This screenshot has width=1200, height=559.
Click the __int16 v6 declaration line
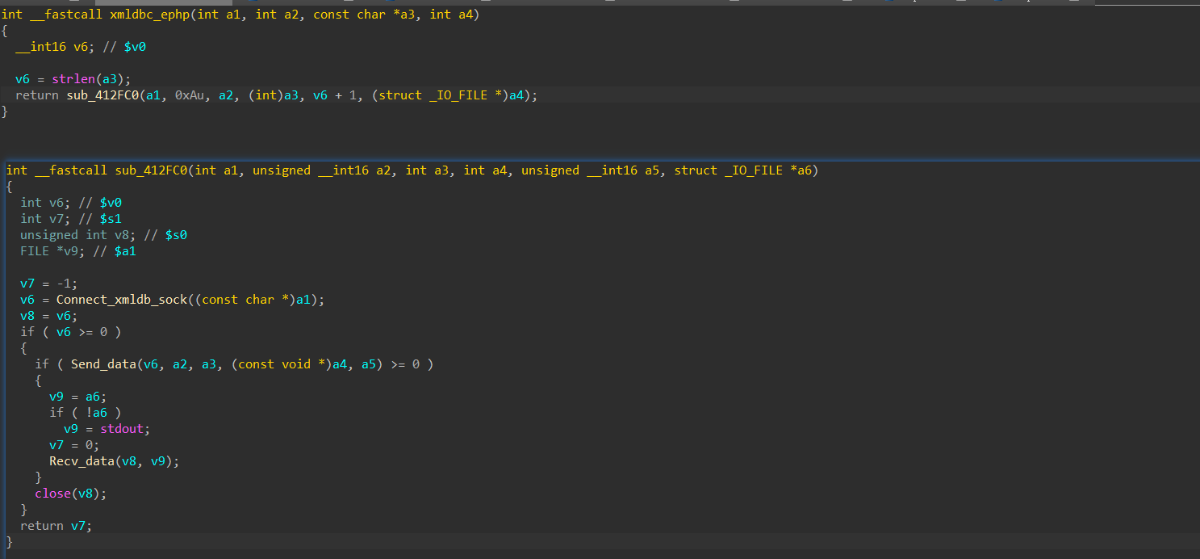point(82,47)
